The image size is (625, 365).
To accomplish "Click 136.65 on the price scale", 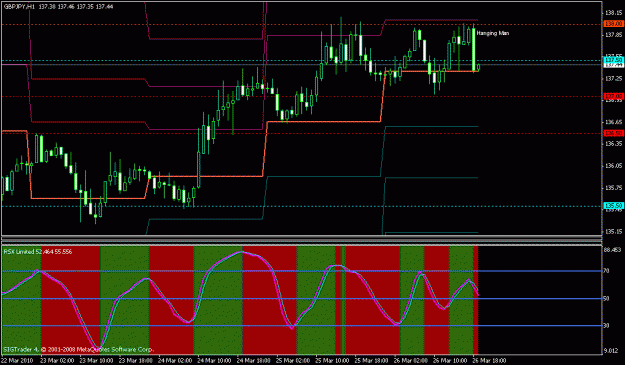I will 614,122.
